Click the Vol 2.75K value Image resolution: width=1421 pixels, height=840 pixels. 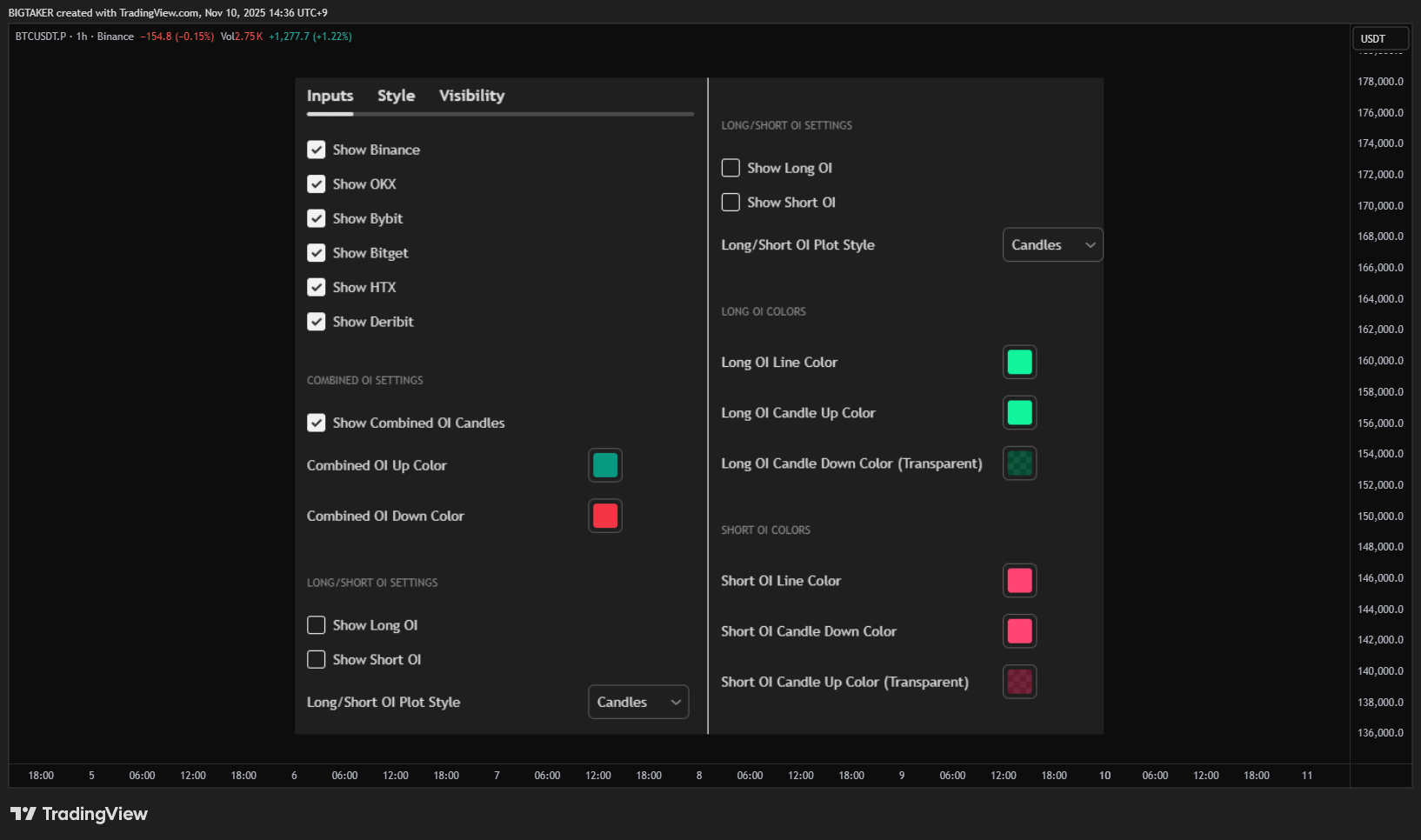point(242,37)
